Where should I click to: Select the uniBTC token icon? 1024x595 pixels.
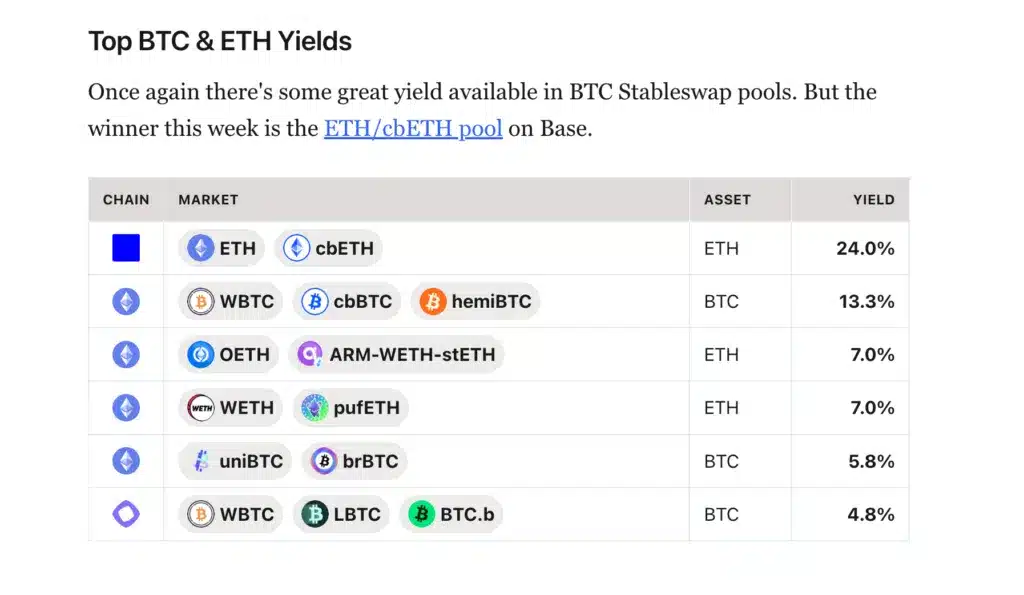click(201, 461)
